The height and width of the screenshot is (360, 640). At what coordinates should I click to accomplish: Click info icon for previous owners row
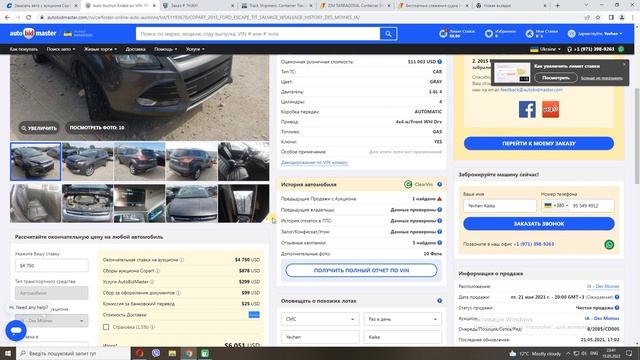click(440, 210)
